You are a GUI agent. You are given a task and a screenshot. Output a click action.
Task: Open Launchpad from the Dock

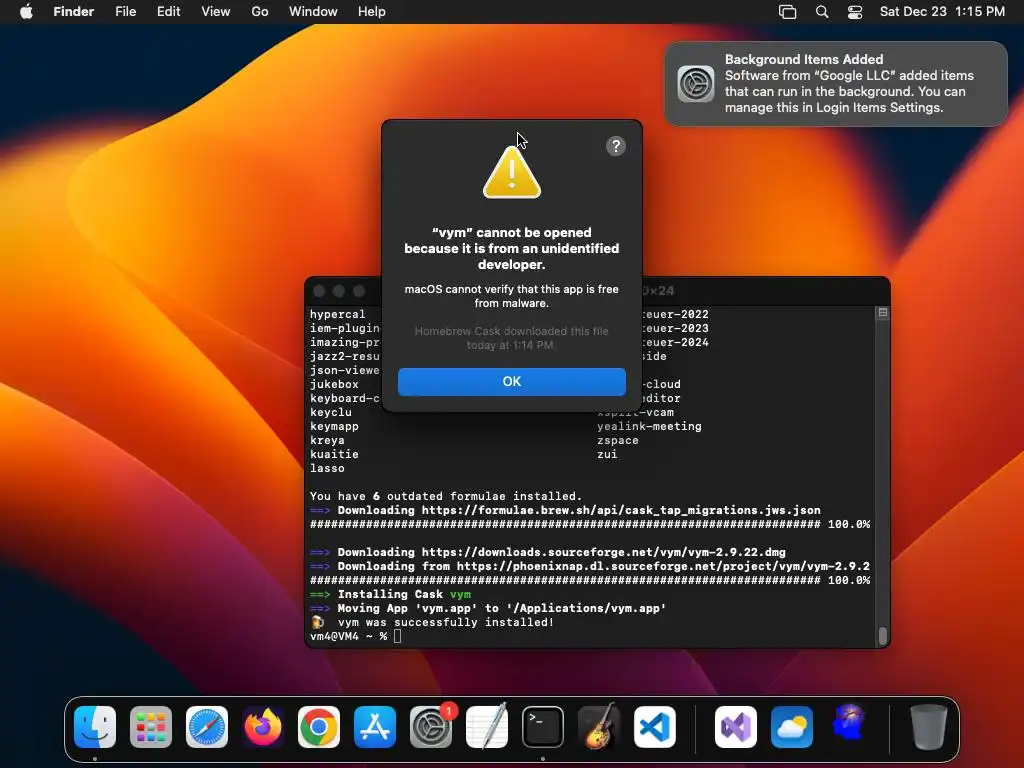pos(151,726)
